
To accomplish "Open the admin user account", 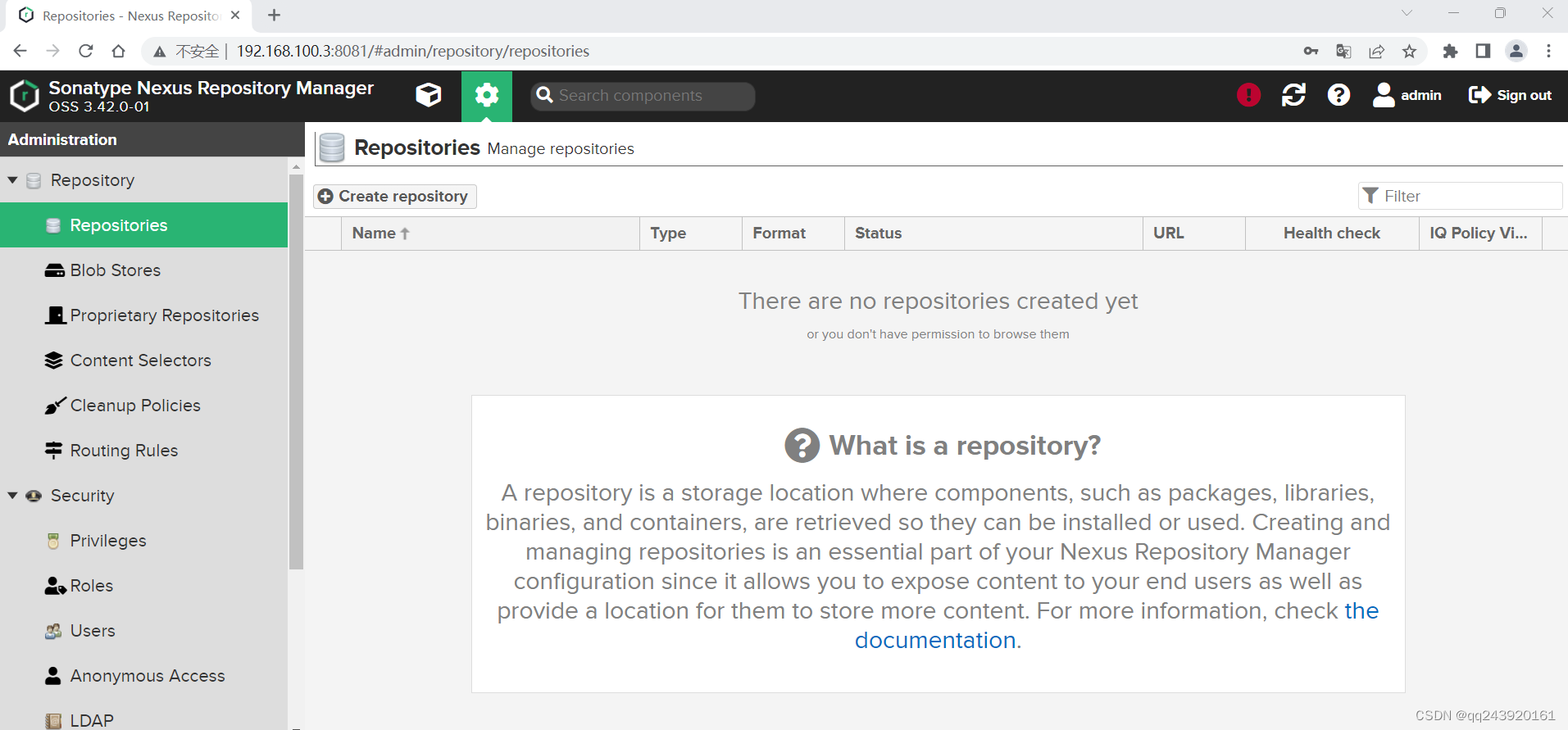I will coord(1407,95).
